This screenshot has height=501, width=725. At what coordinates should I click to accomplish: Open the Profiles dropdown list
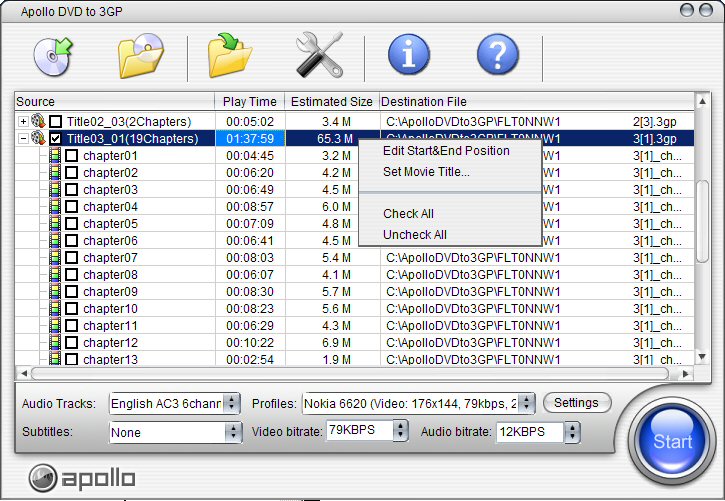(x=526, y=403)
